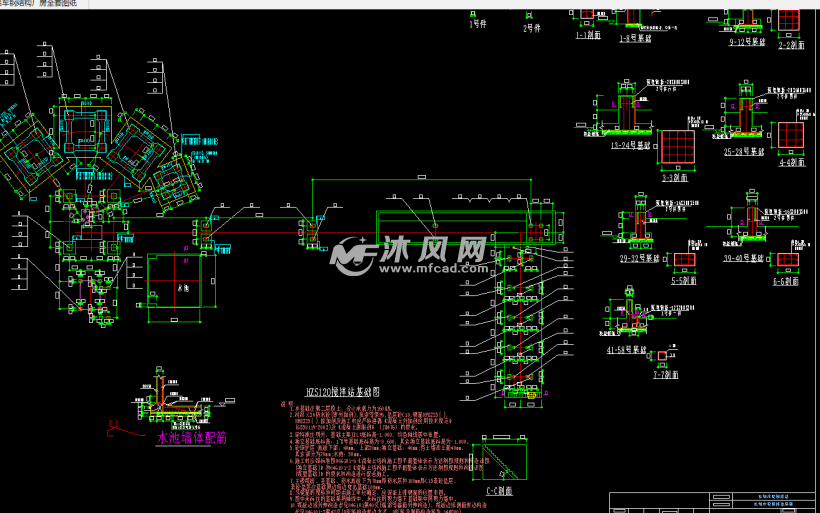Viewport: 820px width, 513px height.
Task: Click the red grid of the 4-4 section
Action: click(x=791, y=135)
